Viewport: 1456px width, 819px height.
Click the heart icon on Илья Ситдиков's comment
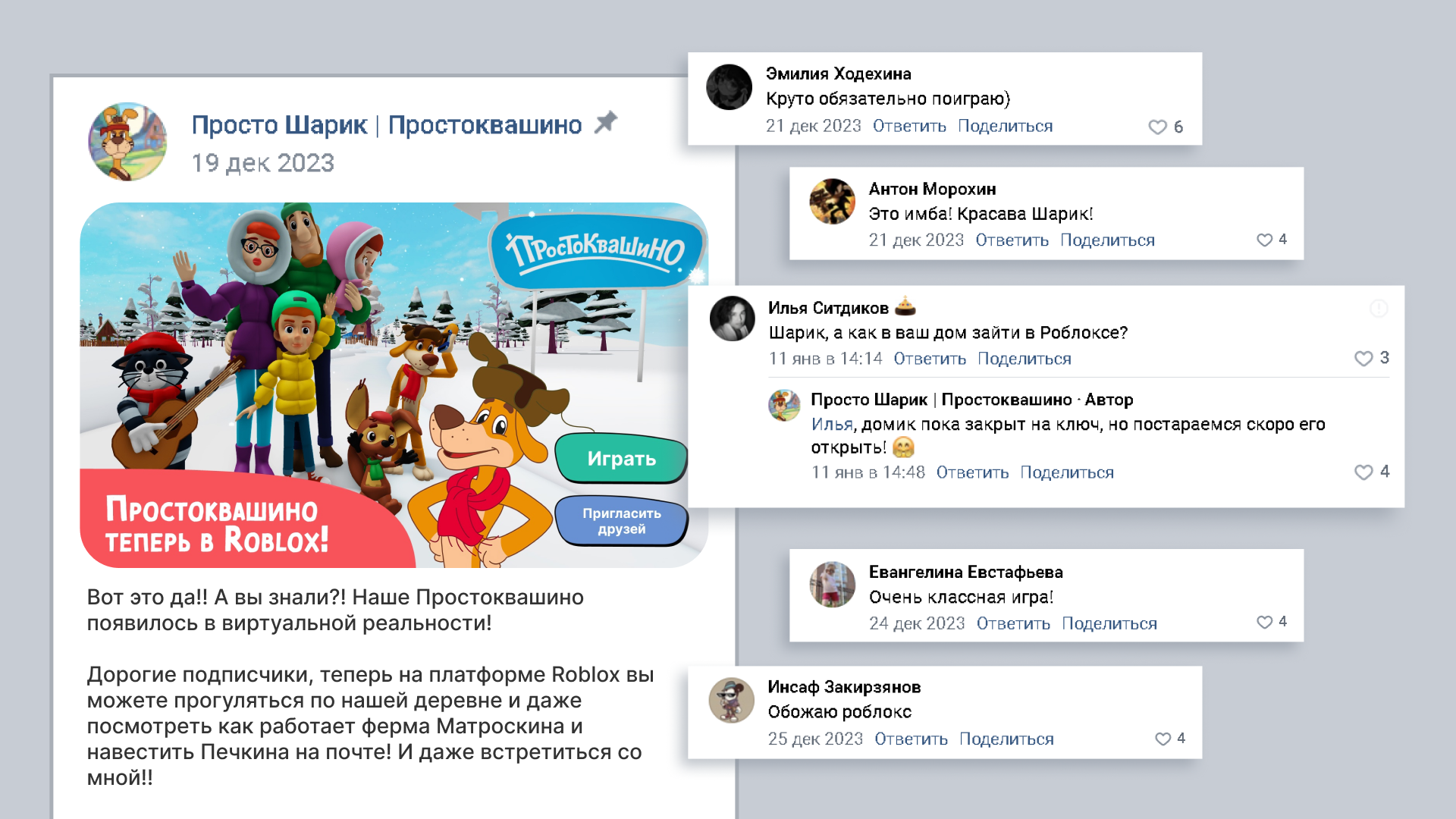coord(1363,359)
